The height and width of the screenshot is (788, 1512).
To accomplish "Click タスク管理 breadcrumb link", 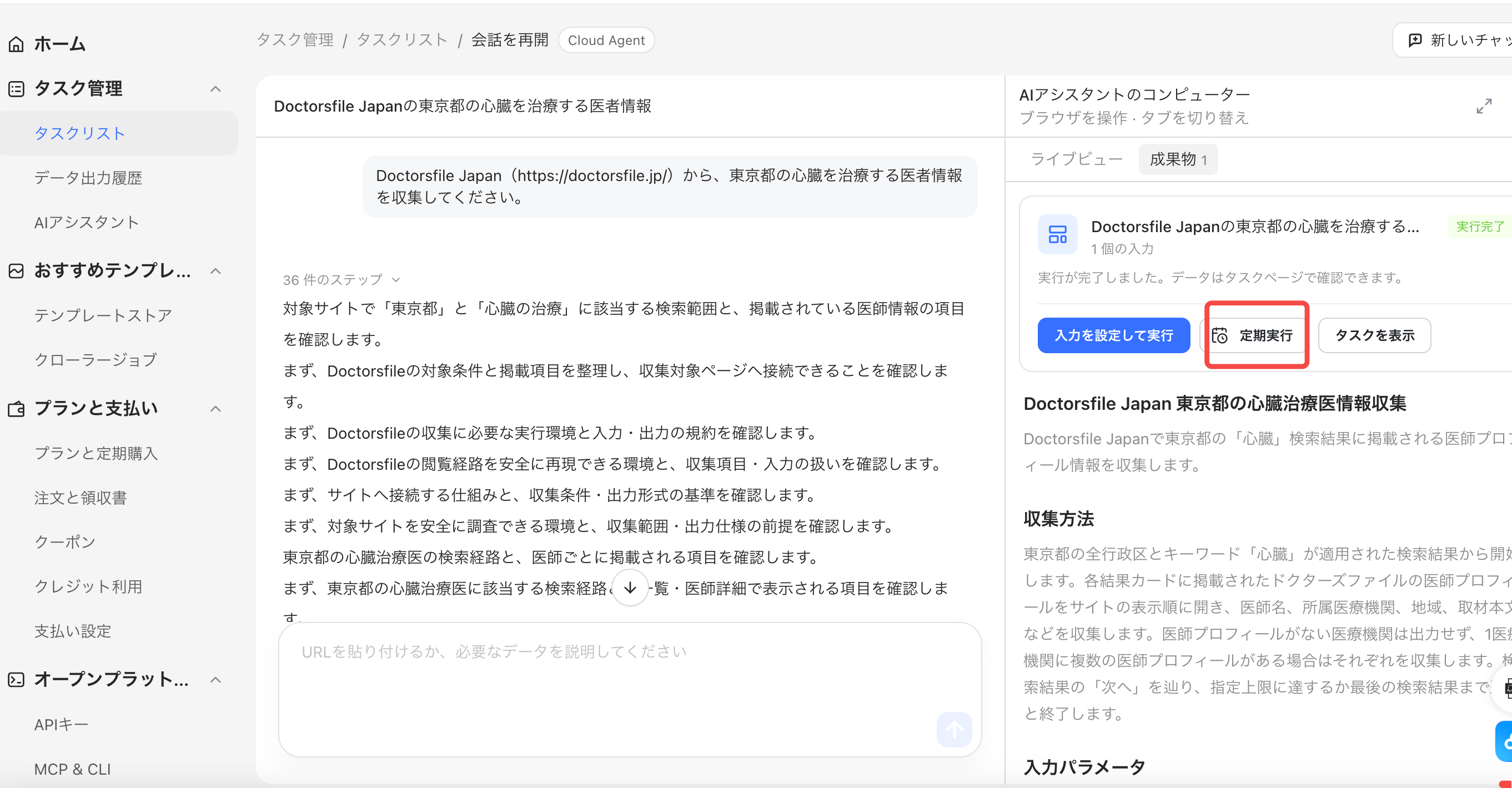I will pyautogui.click(x=295, y=40).
